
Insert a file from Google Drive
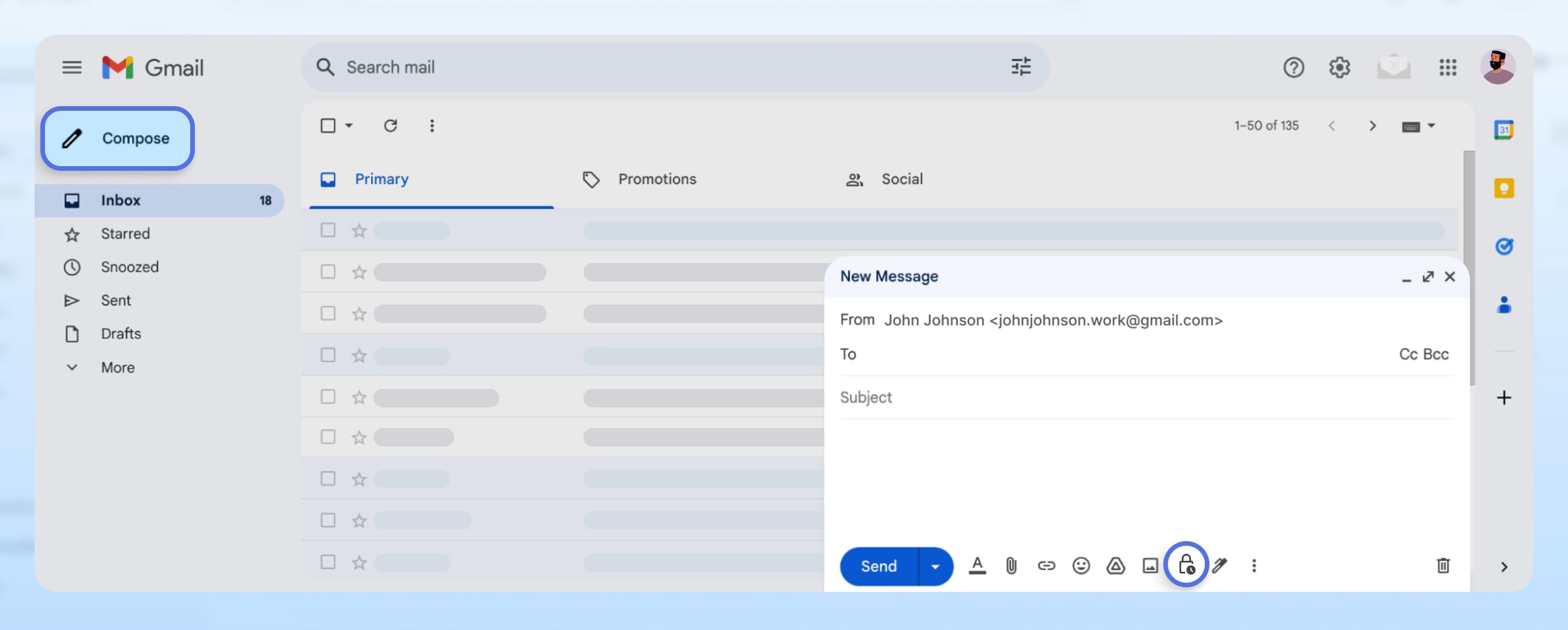point(1115,565)
